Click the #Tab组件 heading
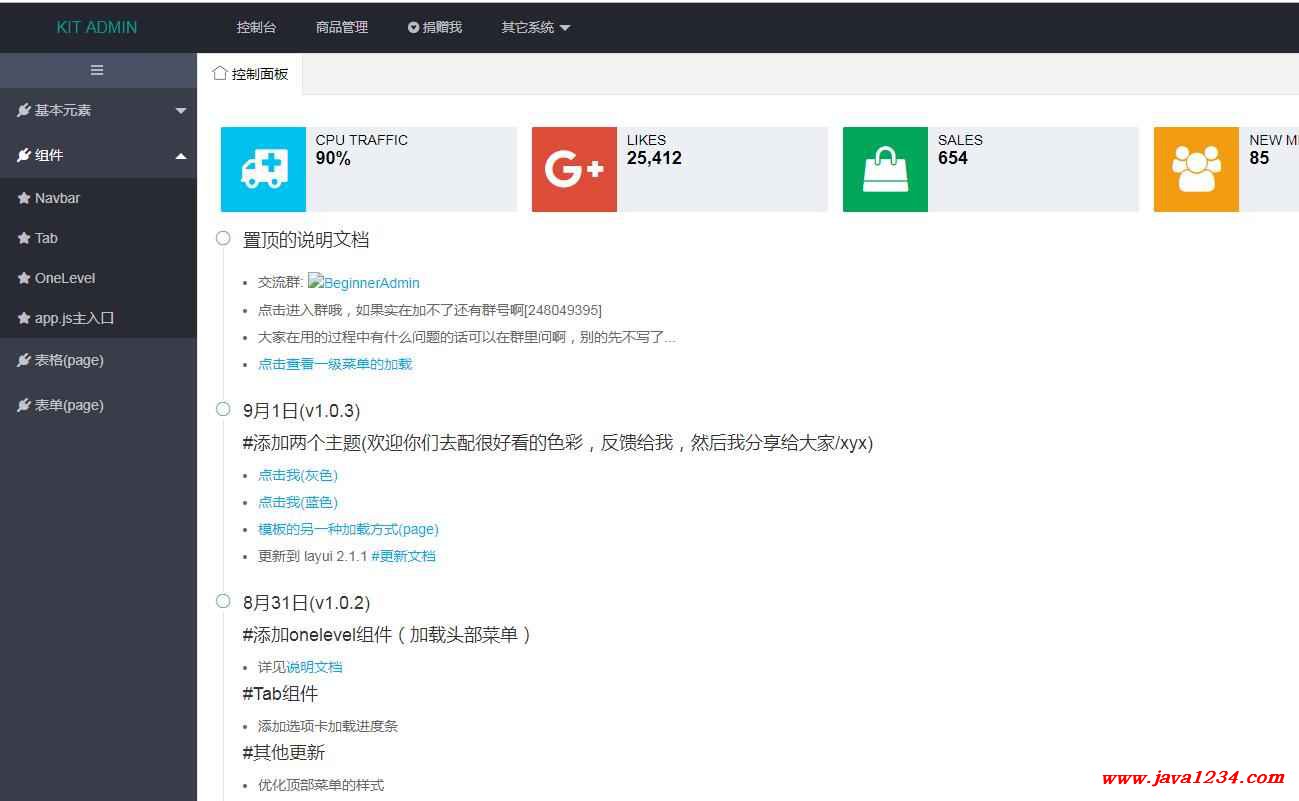The height and width of the screenshot is (801, 1299). point(280,694)
